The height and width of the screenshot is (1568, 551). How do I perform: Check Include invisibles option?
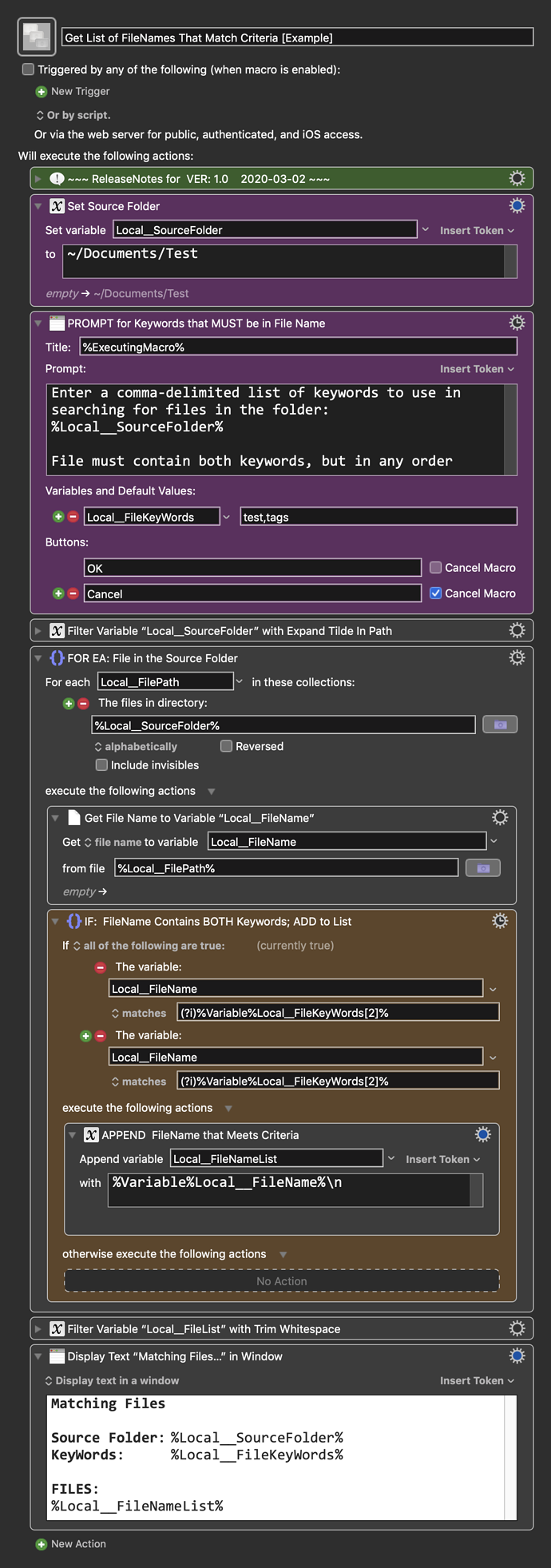(101, 765)
